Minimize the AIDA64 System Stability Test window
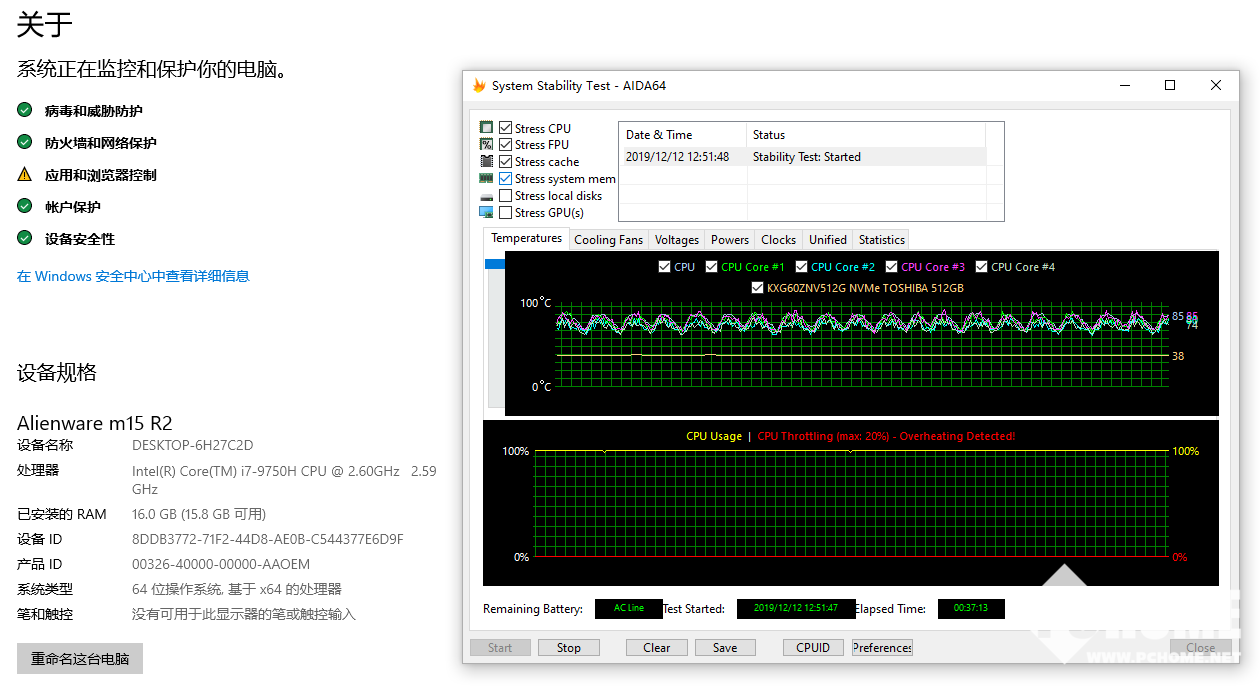The width and height of the screenshot is (1260, 686). [x=1124, y=85]
